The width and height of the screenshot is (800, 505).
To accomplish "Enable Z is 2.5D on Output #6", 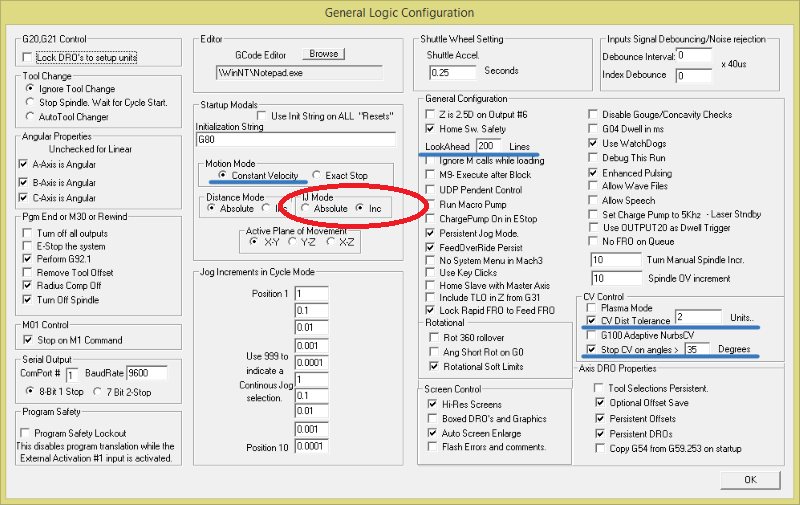I will point(430,114).
